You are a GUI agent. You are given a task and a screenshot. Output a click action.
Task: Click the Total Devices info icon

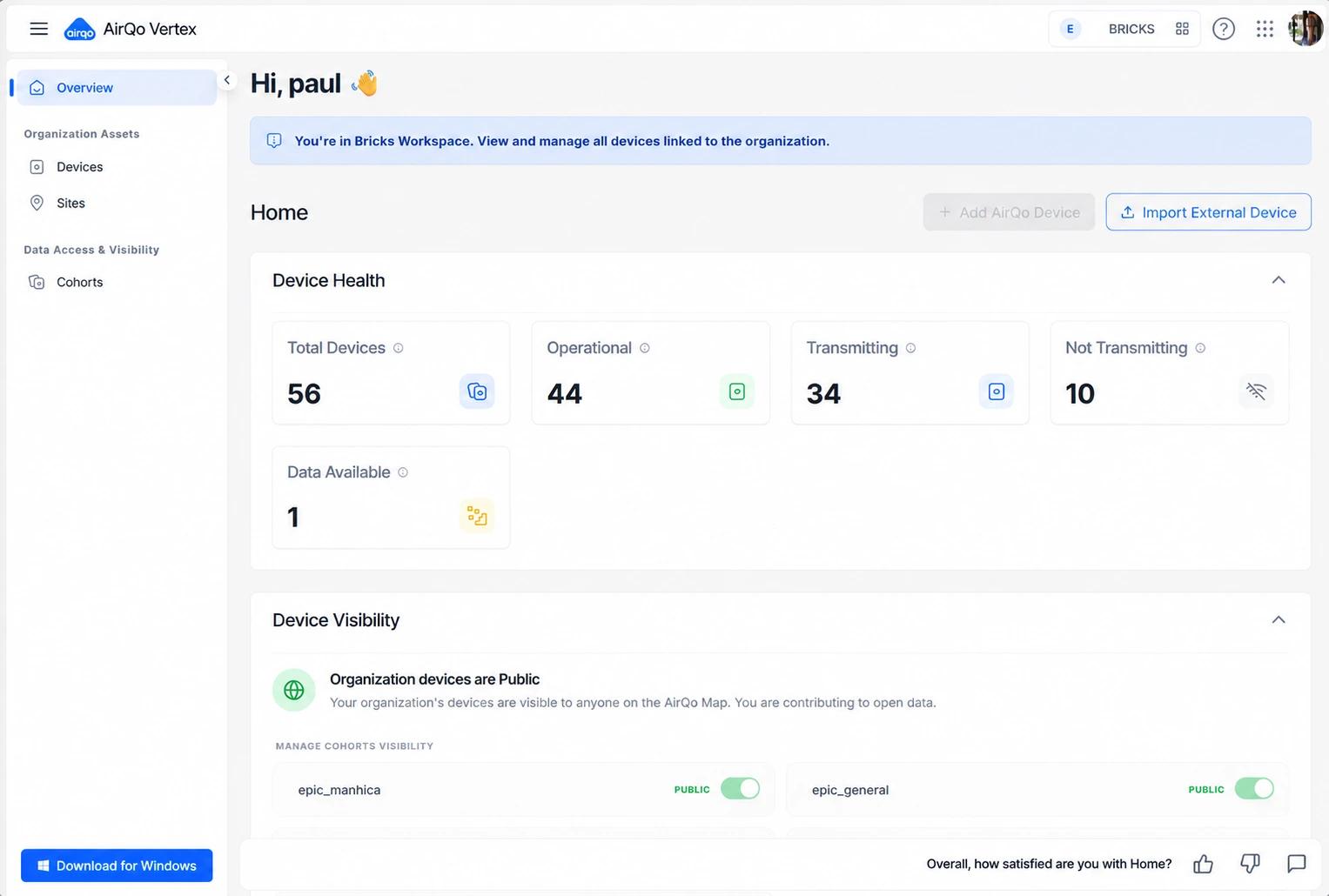399,348
